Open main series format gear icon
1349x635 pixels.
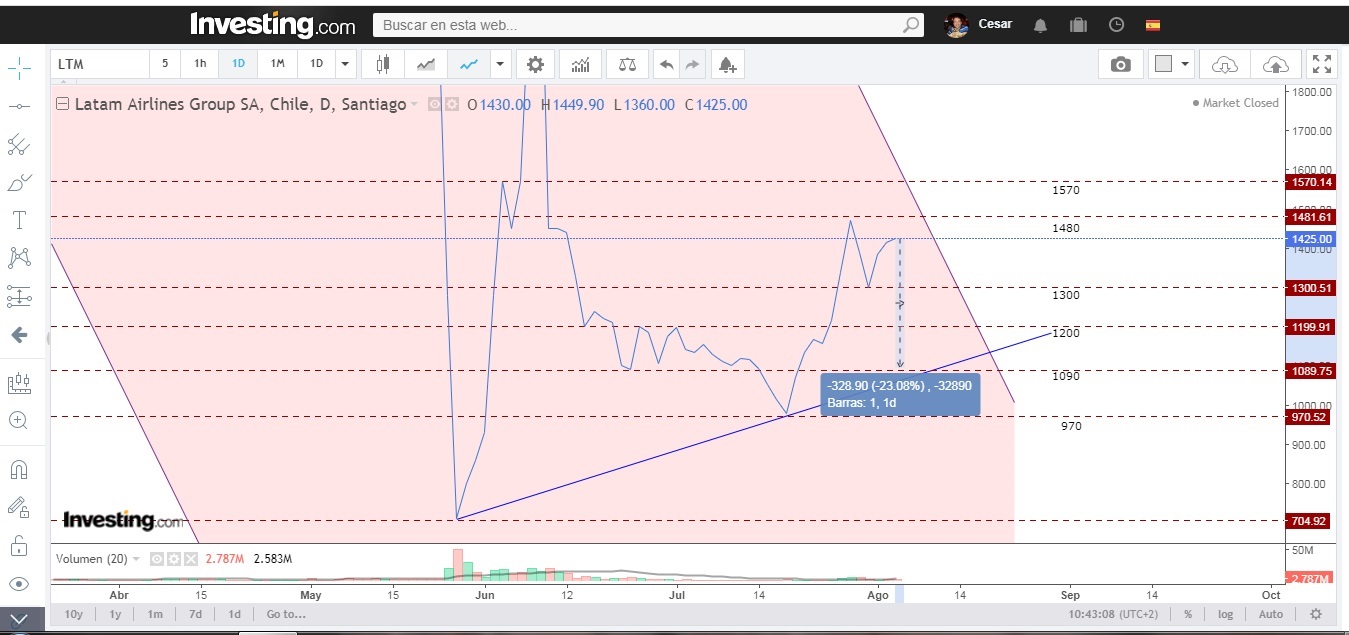451,104
